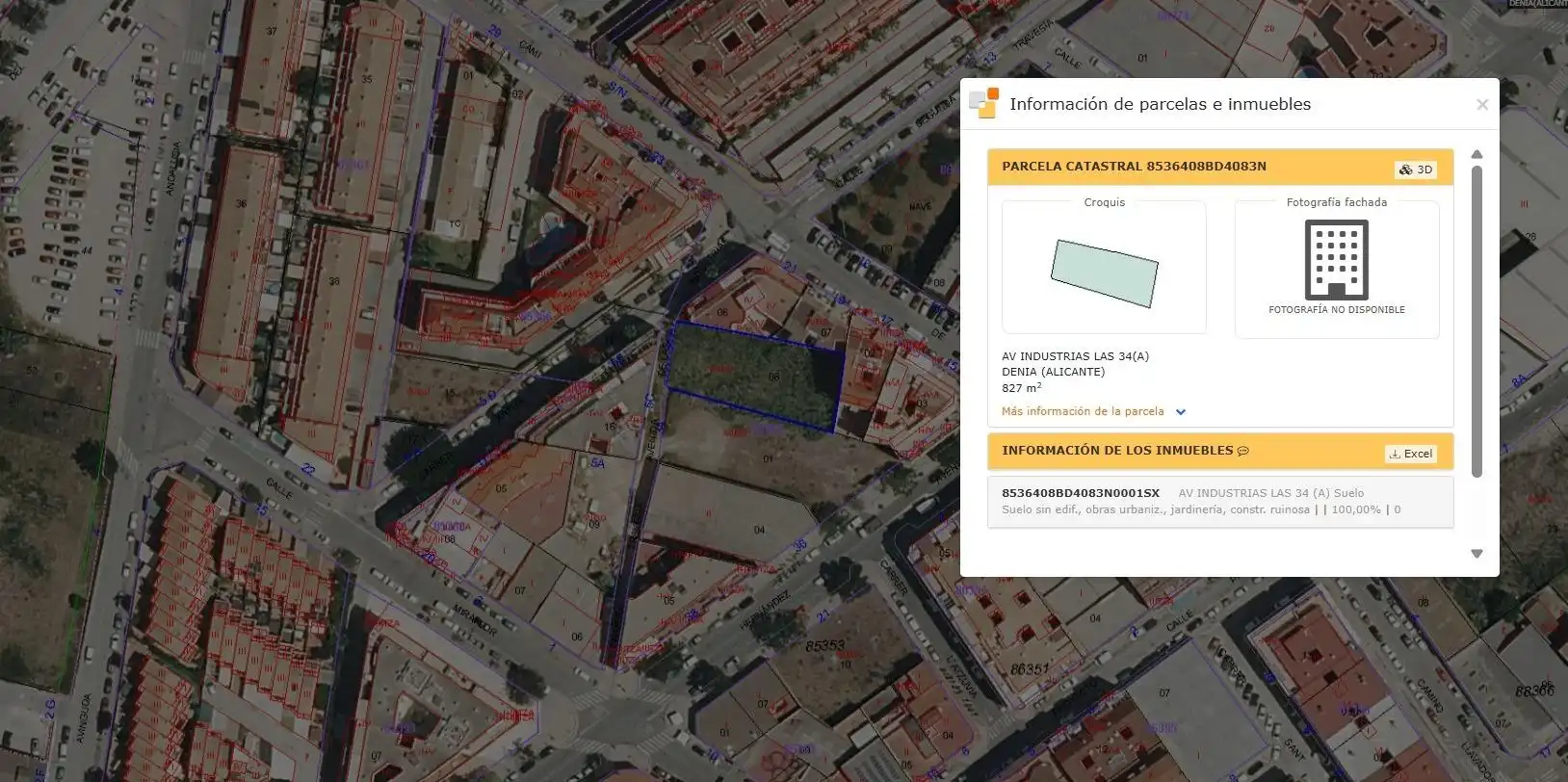1568x782 pixels.
Task: Select property row 8536408BD4083N0001SX
Action: 1220,501
